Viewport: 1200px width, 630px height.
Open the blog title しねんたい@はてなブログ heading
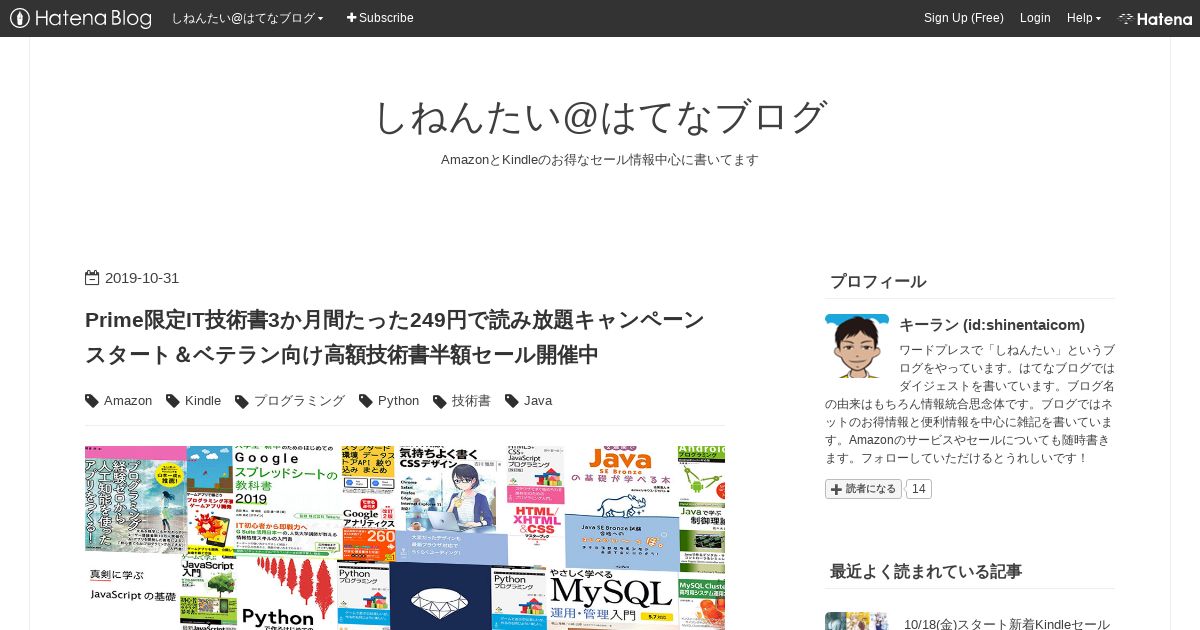point(600,117)
